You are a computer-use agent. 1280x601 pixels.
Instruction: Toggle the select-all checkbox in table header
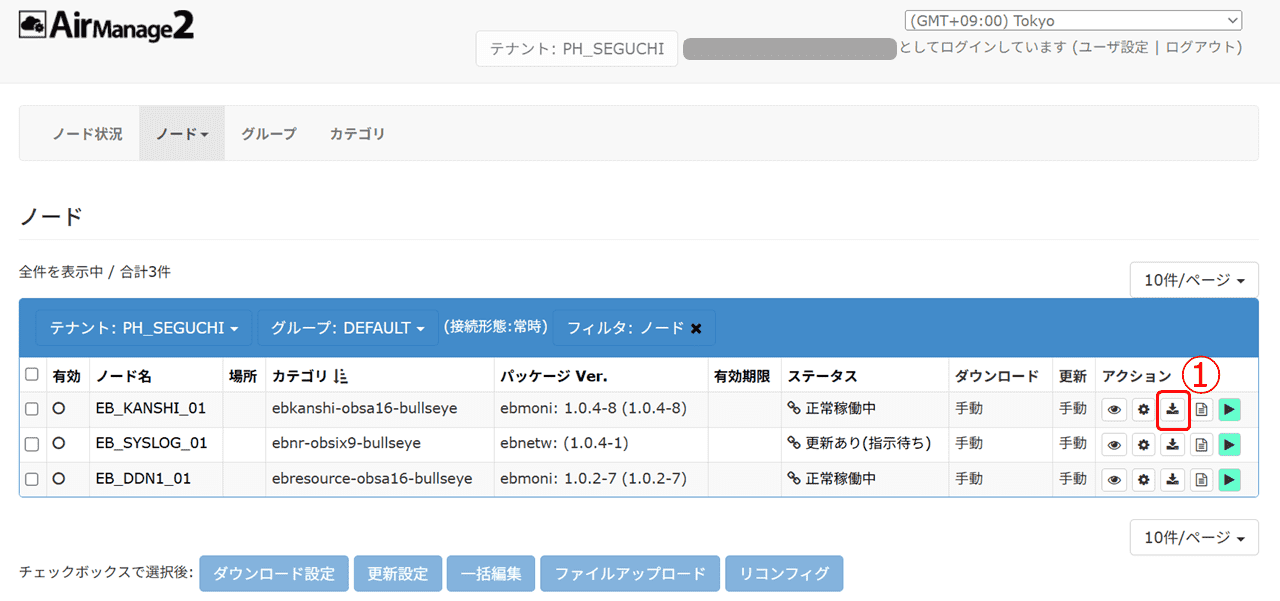click(32, 375)
